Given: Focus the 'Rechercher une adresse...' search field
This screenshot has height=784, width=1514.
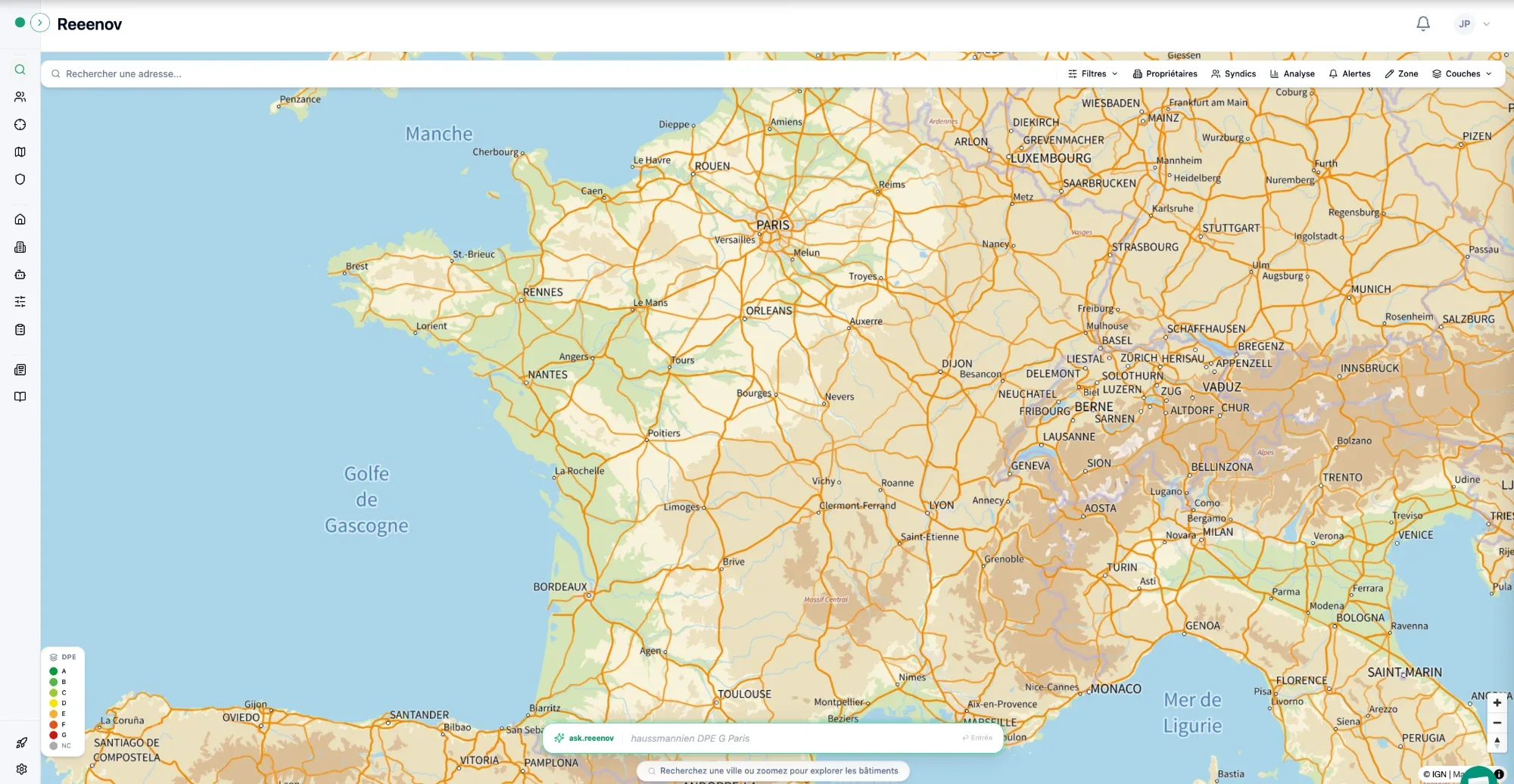Looking at the screenshot, I should [x=549, y=74].
